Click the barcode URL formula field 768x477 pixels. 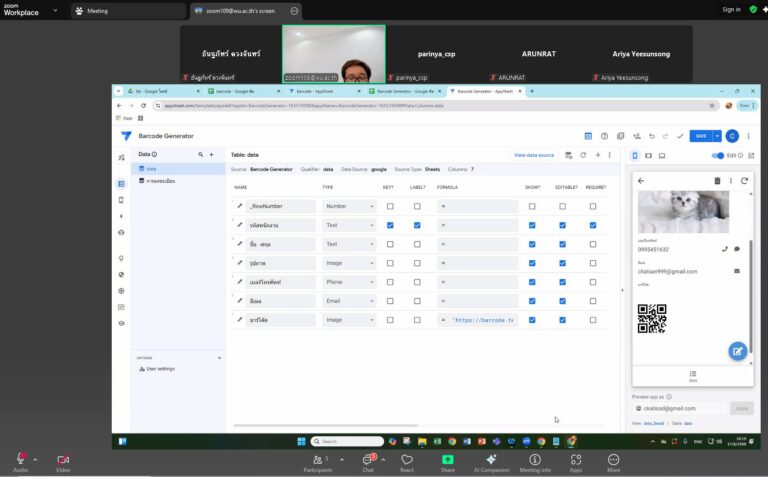tap(480, 320)
